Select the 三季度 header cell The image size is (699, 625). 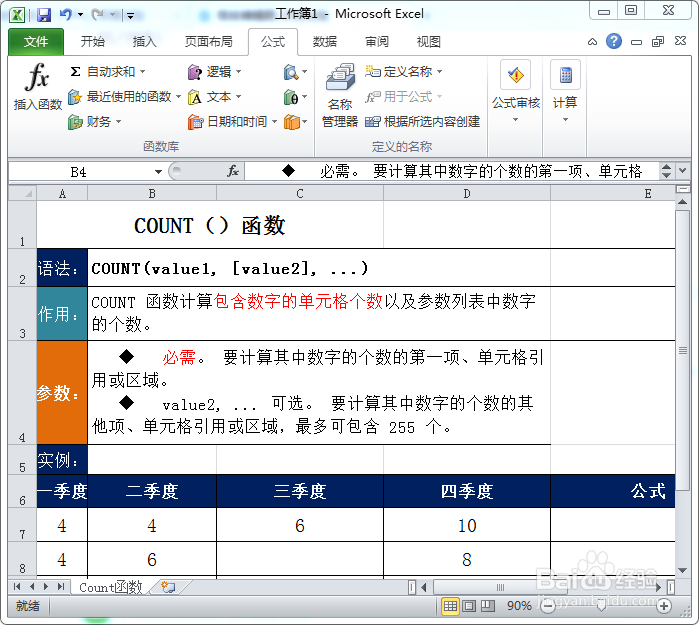pyautogui.click(x=300, y=491)
